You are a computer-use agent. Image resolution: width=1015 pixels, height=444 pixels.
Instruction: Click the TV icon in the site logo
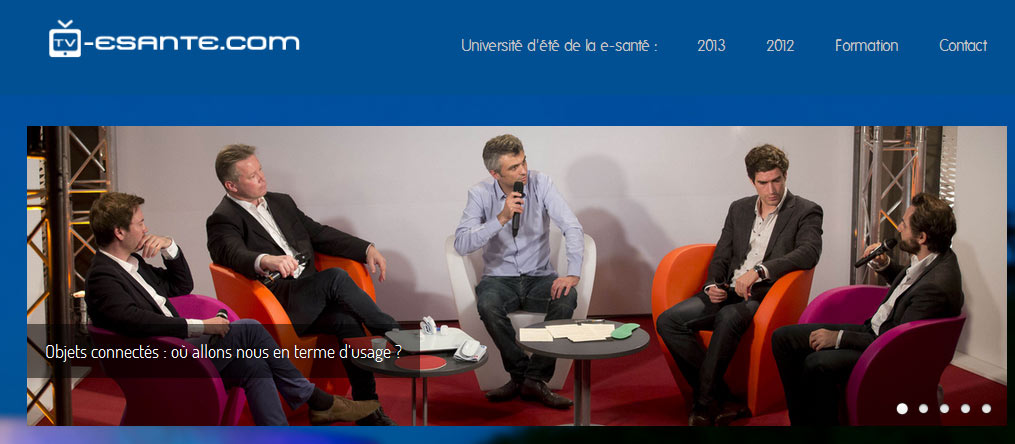(65, 39)
